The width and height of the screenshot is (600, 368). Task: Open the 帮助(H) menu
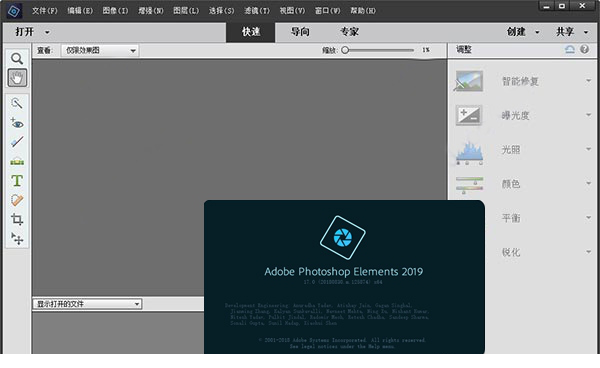(363, 11)
